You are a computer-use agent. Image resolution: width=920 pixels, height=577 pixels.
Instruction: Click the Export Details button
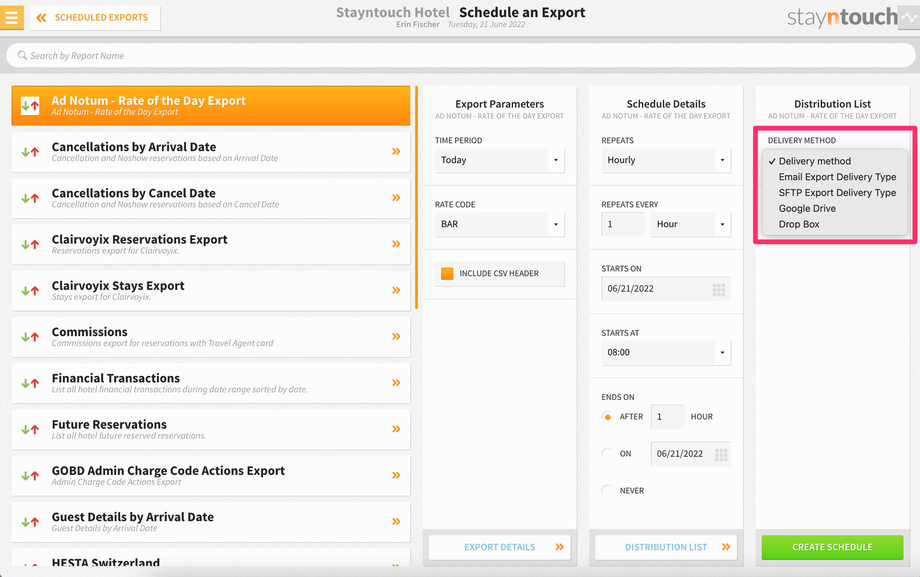pyautogui.click(x=499, y=547)
